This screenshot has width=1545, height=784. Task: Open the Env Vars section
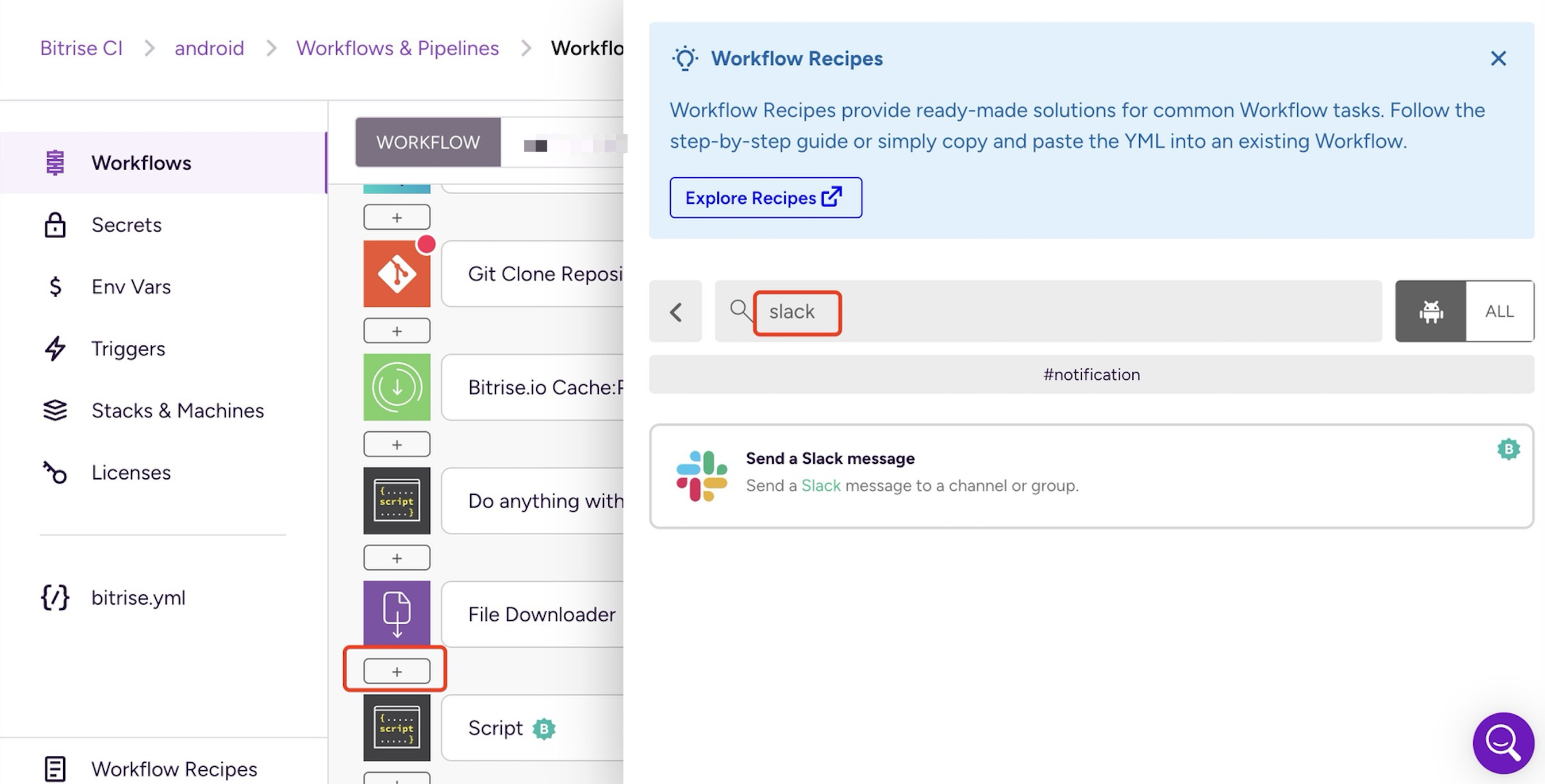click(163, 287)
